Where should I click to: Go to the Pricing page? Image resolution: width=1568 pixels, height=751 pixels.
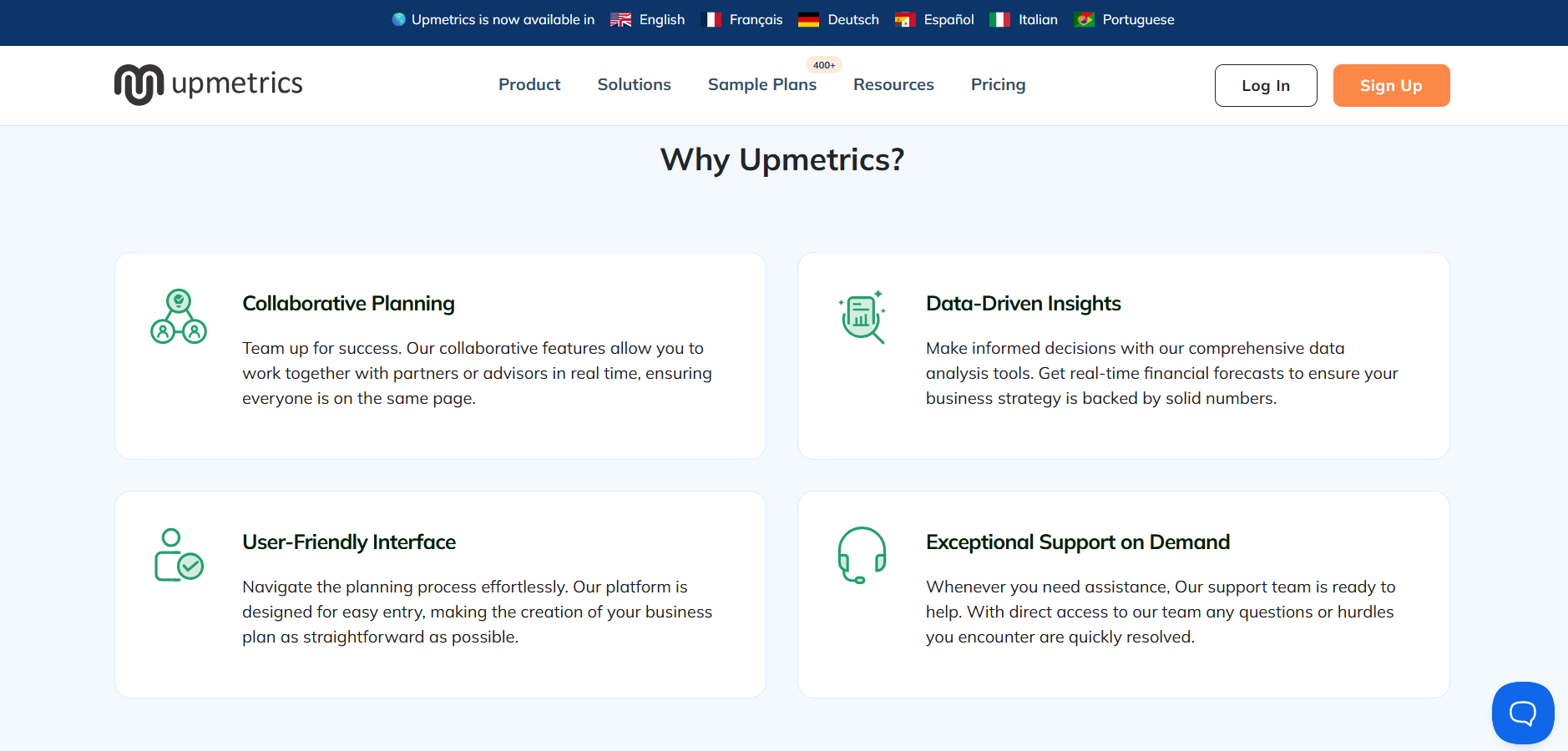pos(999,85)
